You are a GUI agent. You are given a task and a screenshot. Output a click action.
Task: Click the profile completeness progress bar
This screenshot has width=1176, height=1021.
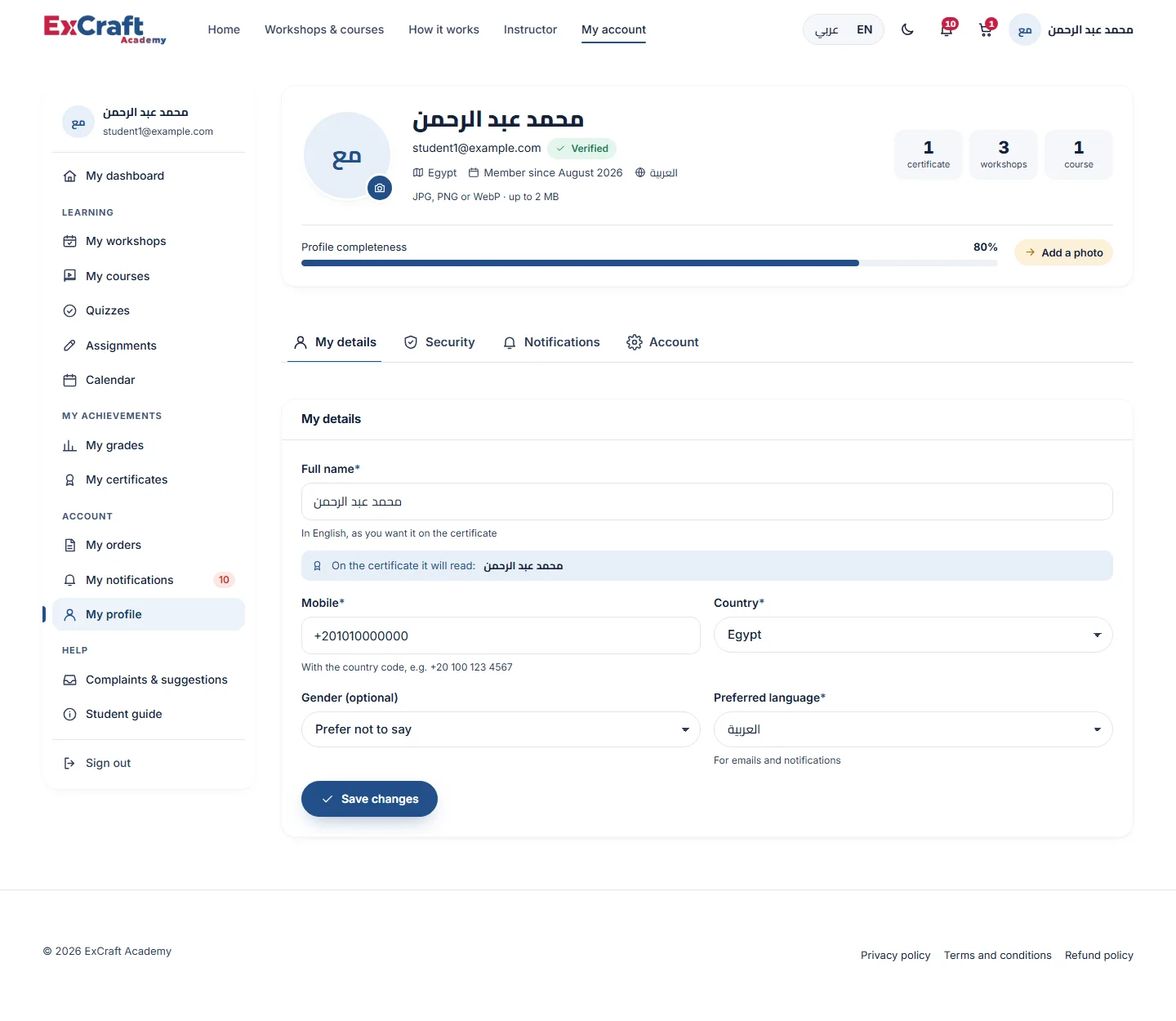[649, 263]
